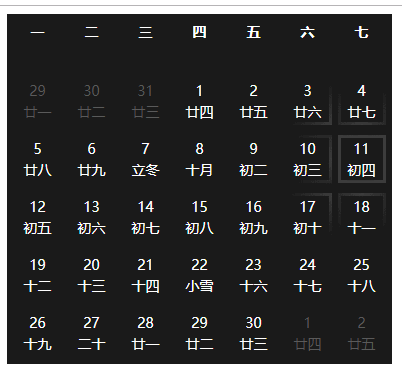The image size is (402, 385).
Task: Select November 27, lunar 二十
Action: pyautogui.click(x=91, y=333)
